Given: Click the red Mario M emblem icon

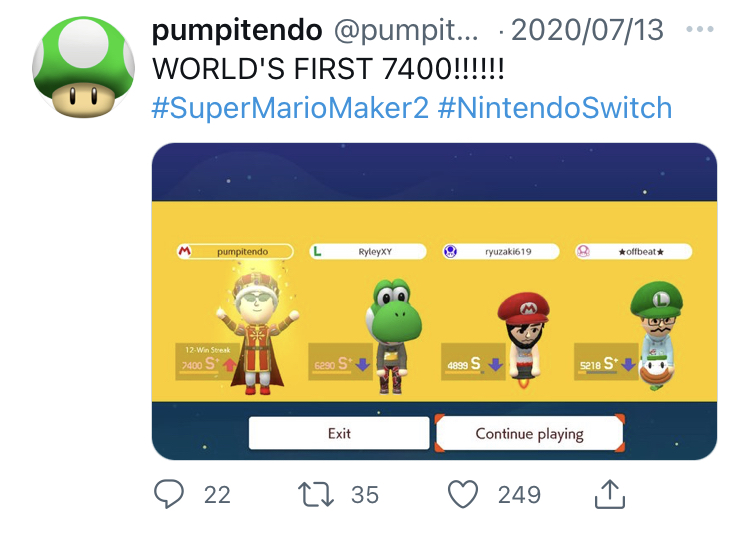Looking at the screenshot, I should 185,252.
